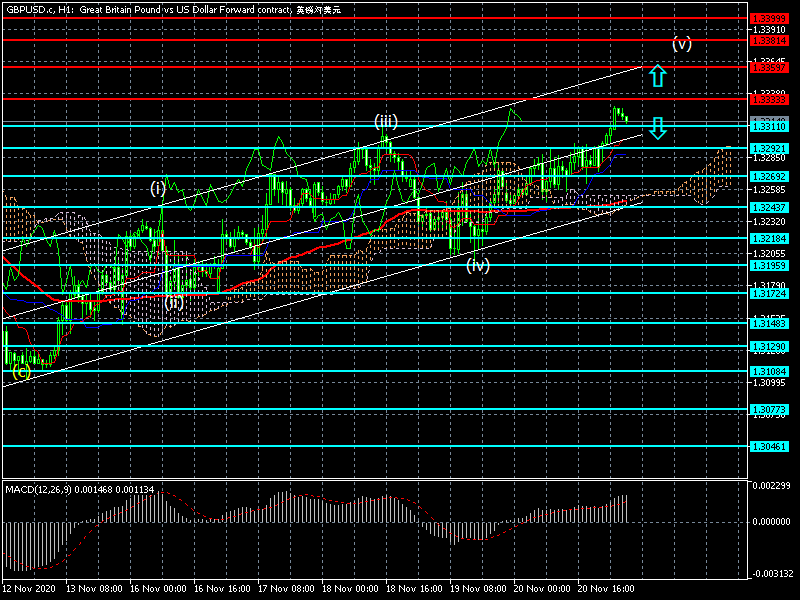Image resolution: width=800 pixels, height=600 pixels.
Task: Click the cyan 1.33110 price tag
Action: (x=769, y=126)
